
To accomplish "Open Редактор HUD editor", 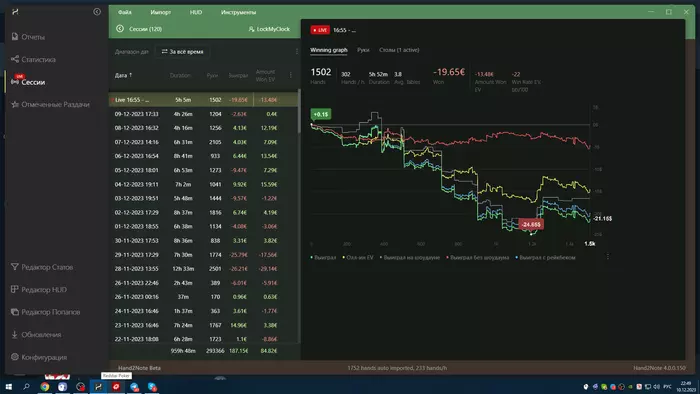I will (39, 290).
